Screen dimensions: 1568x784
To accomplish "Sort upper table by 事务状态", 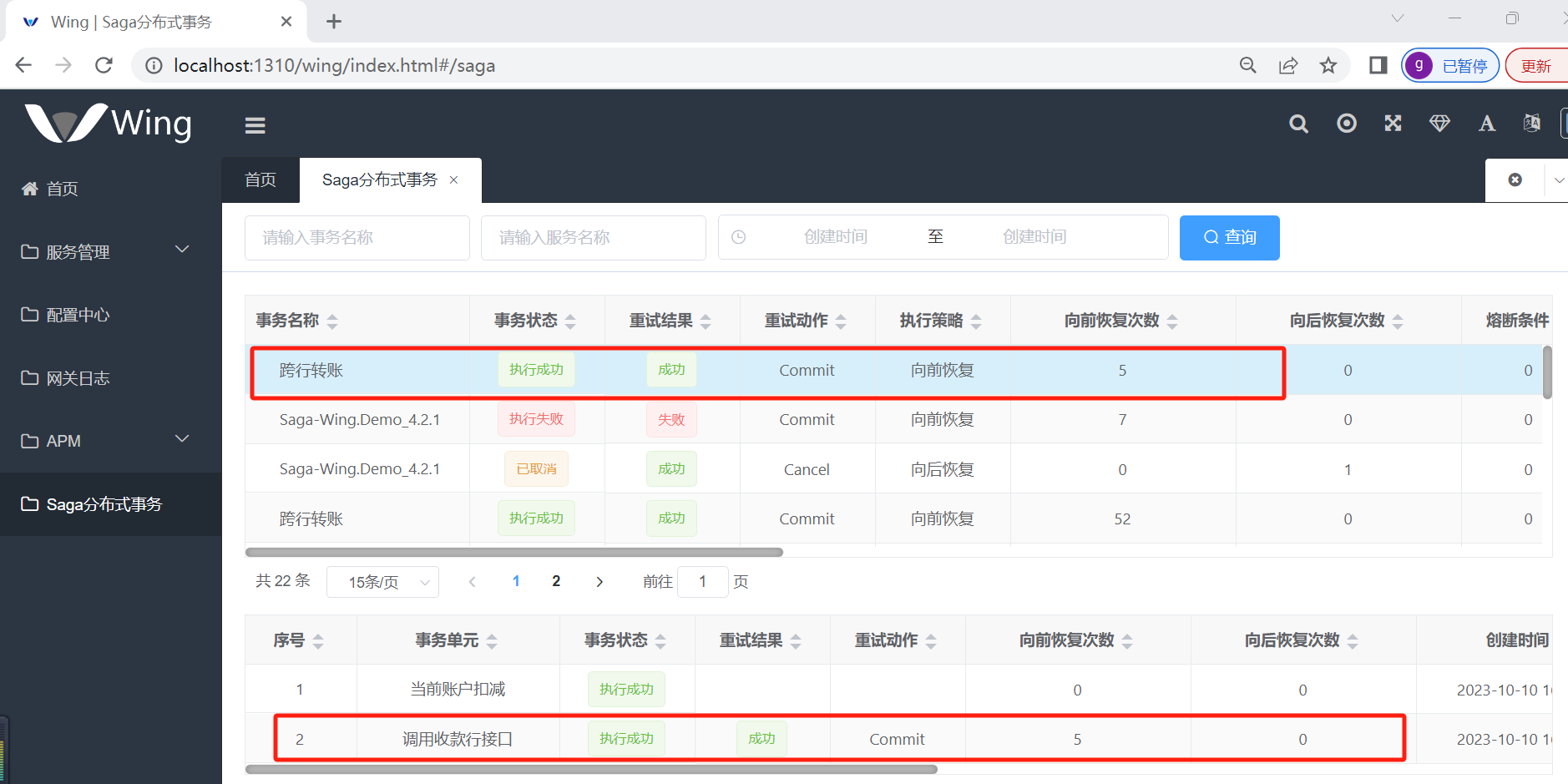I will 570,321.
